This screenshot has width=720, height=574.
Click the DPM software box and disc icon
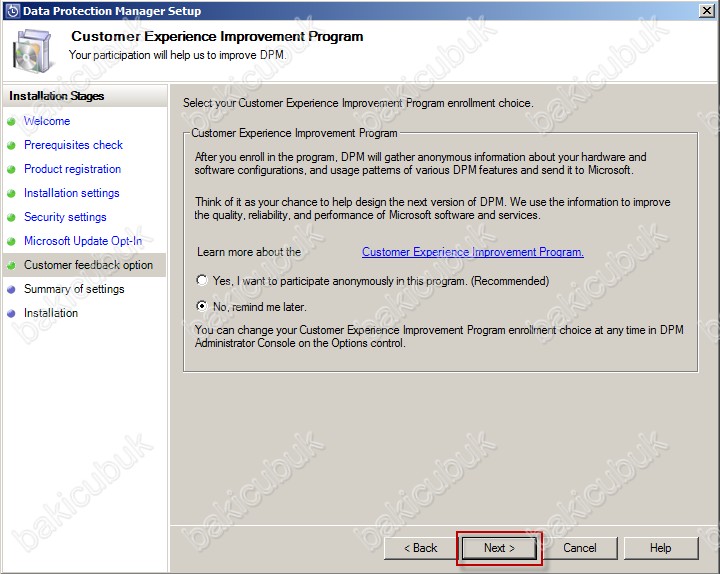coord(32,51)
